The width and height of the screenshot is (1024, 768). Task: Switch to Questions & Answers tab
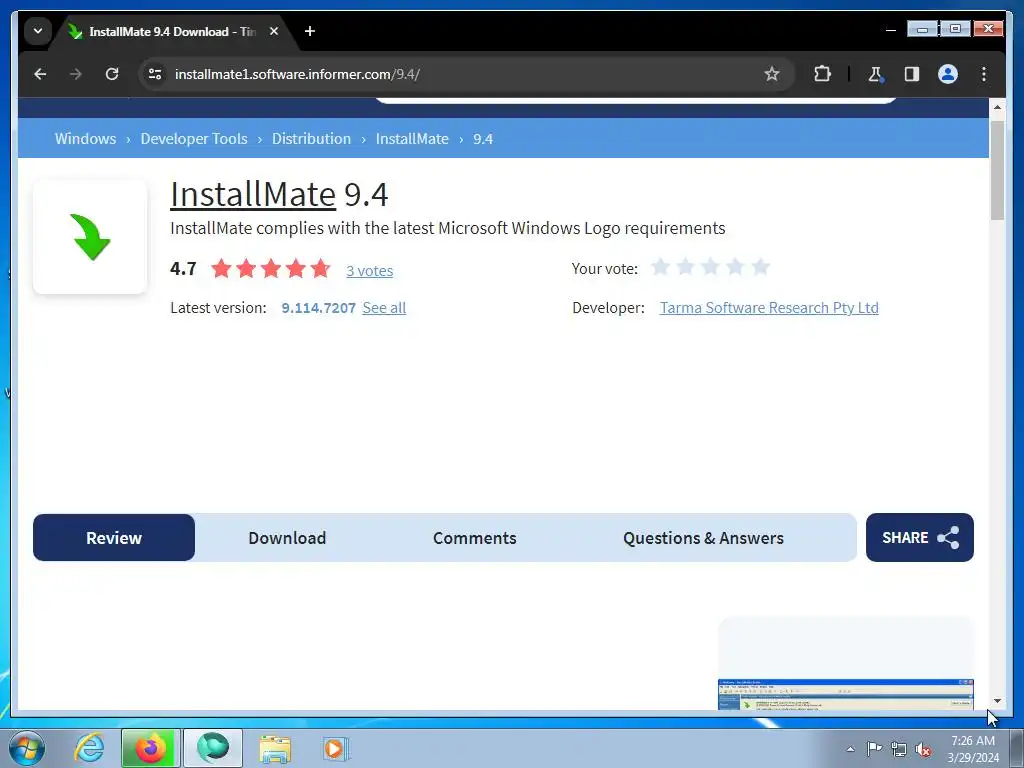[x=703, y=537]
